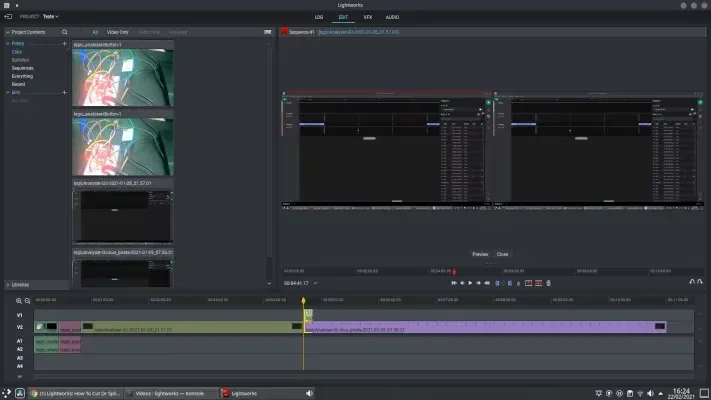Jump to the previous cut in viewer transport

click(x=454, y=283)
